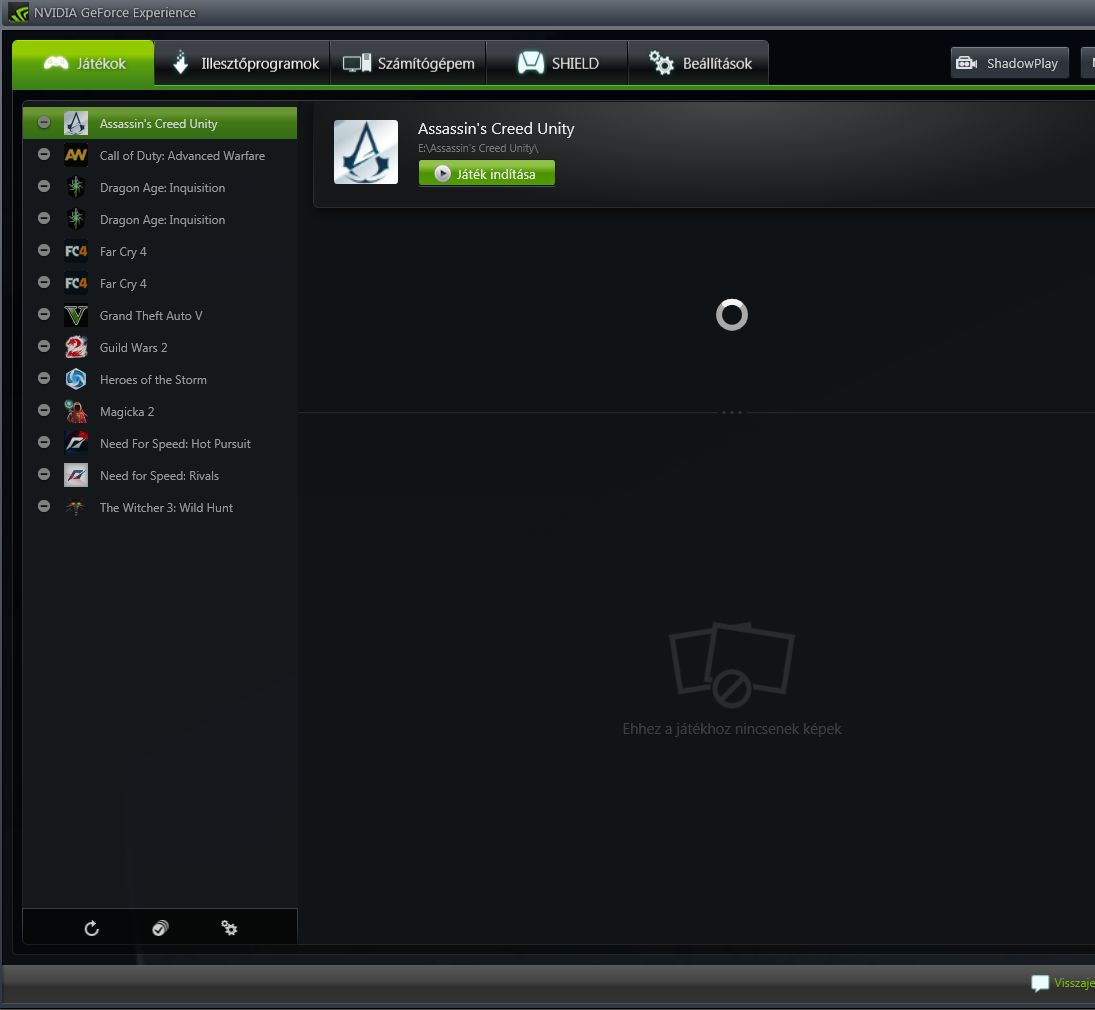Select the Heroes of the Storm icon

(x=76, y=379)
